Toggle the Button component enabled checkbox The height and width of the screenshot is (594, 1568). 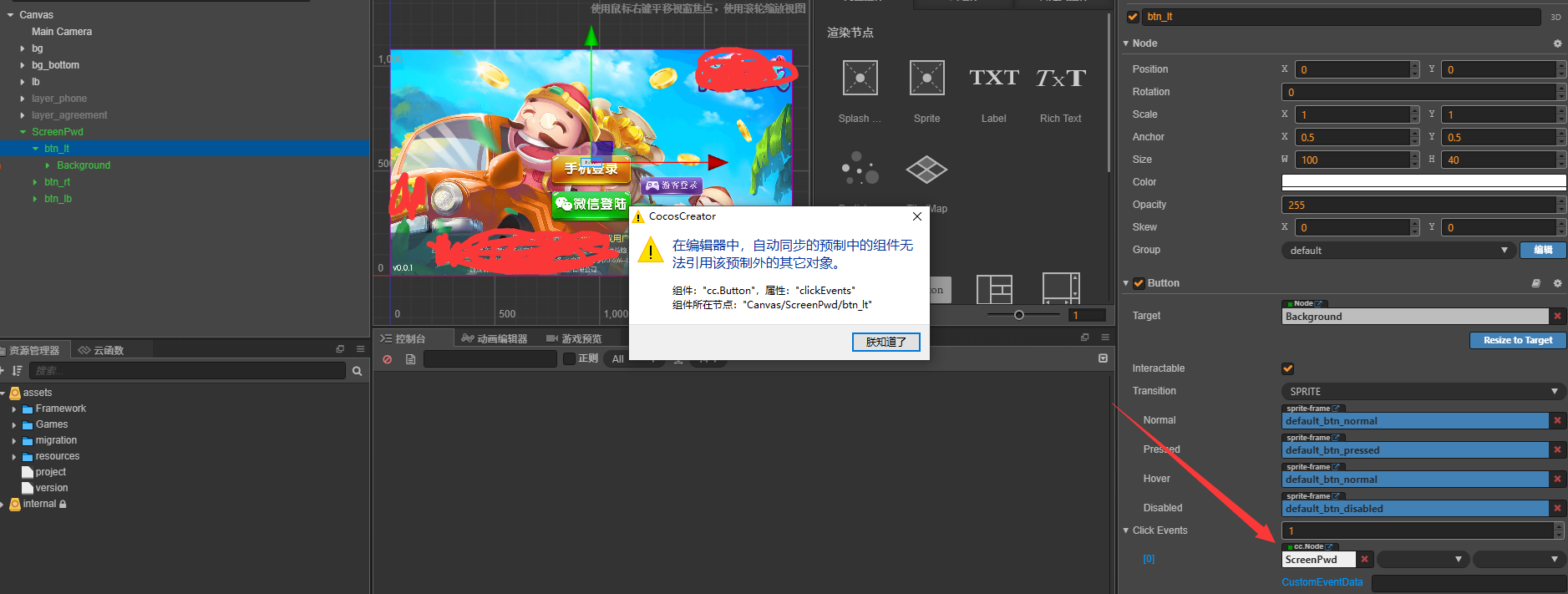1139,283
